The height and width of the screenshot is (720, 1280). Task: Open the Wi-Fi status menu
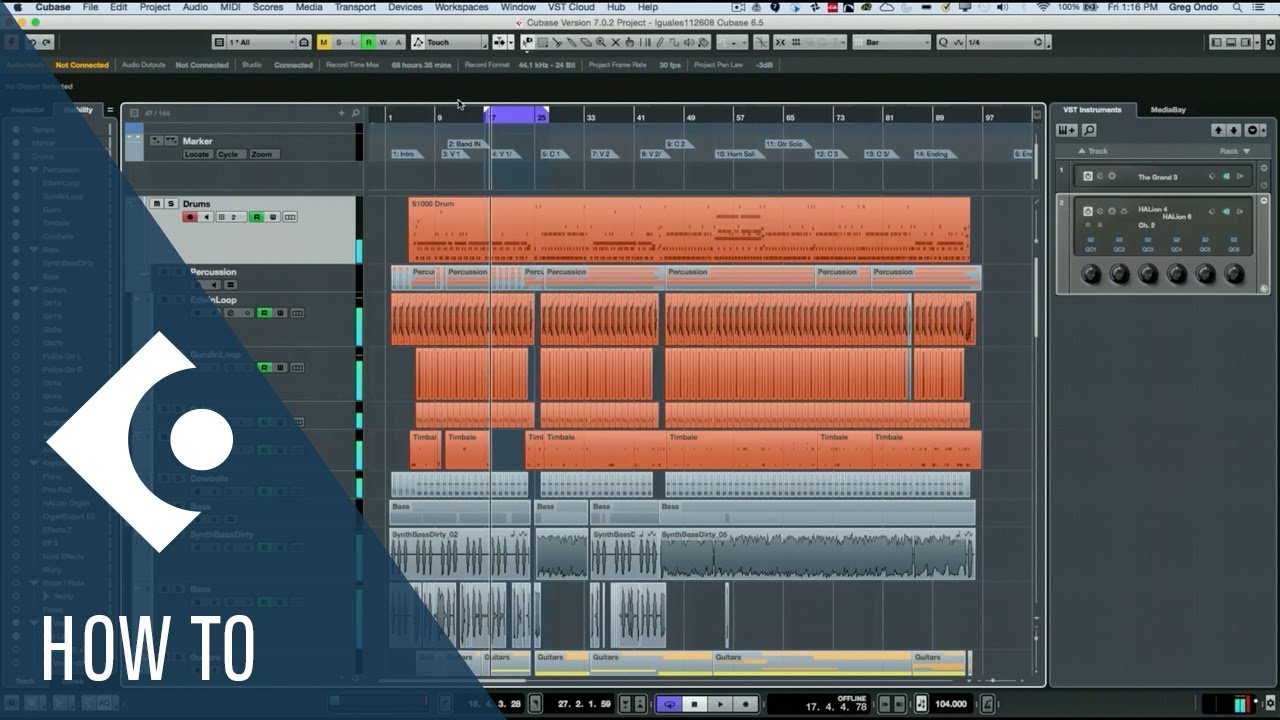(1043, 7)
